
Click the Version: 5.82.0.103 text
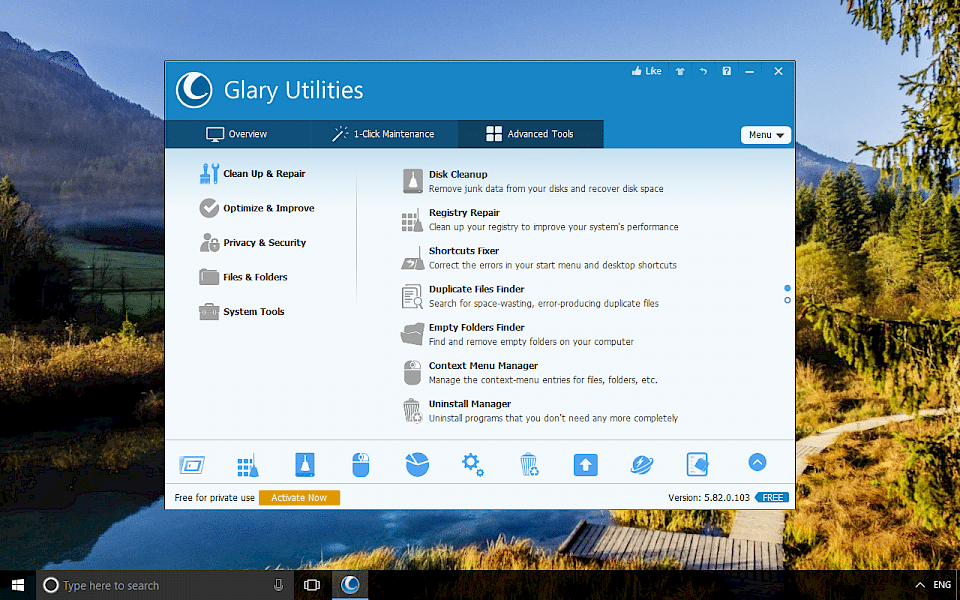click(709, 498)
